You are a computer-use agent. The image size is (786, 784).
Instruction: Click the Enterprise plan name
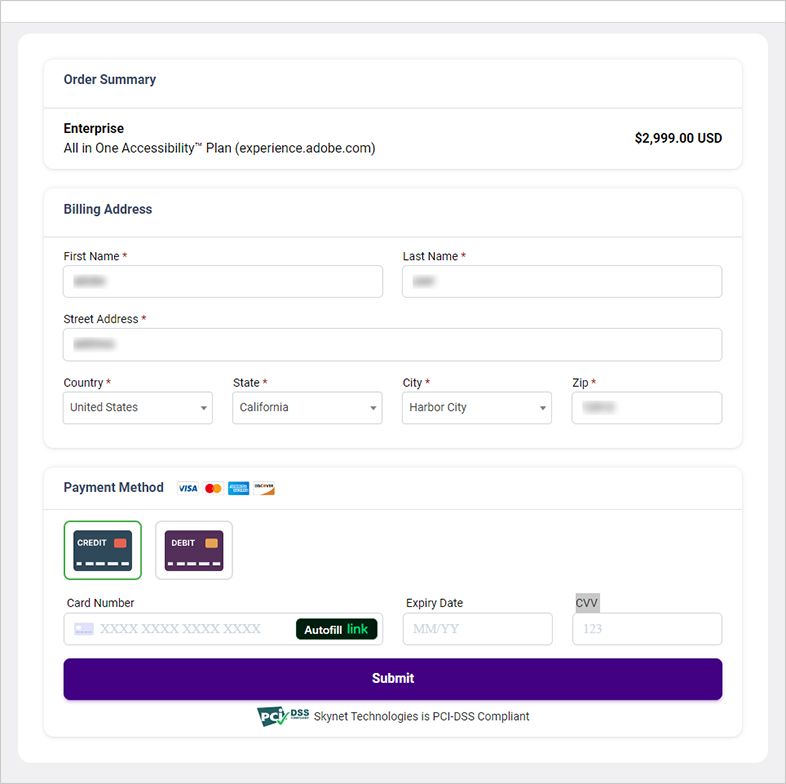(94, 128)
